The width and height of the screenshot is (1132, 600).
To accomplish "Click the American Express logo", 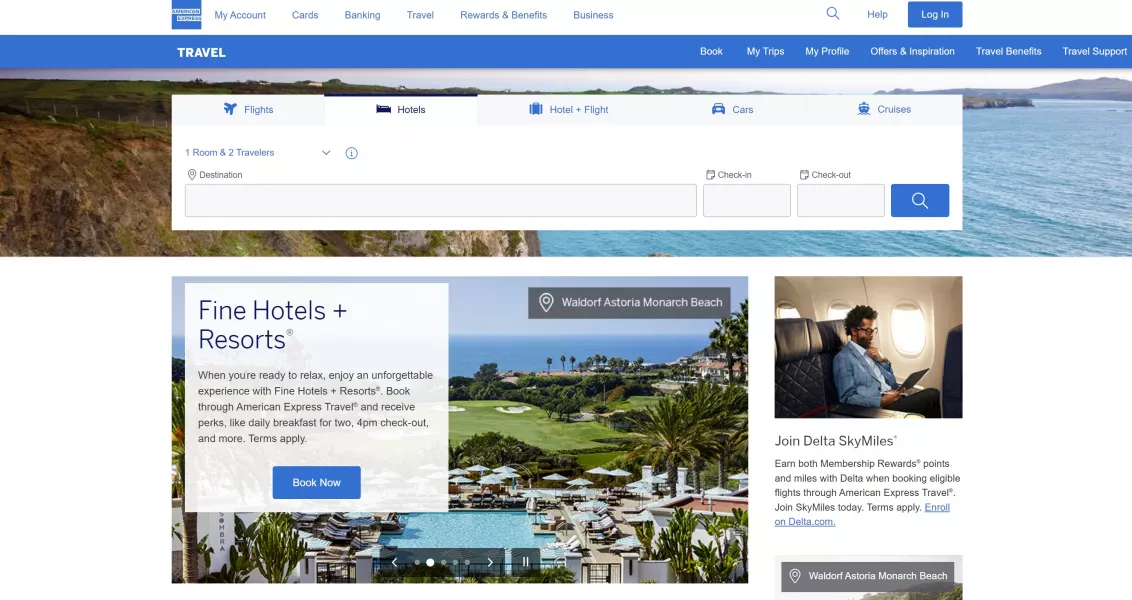I will click(186, 14).
